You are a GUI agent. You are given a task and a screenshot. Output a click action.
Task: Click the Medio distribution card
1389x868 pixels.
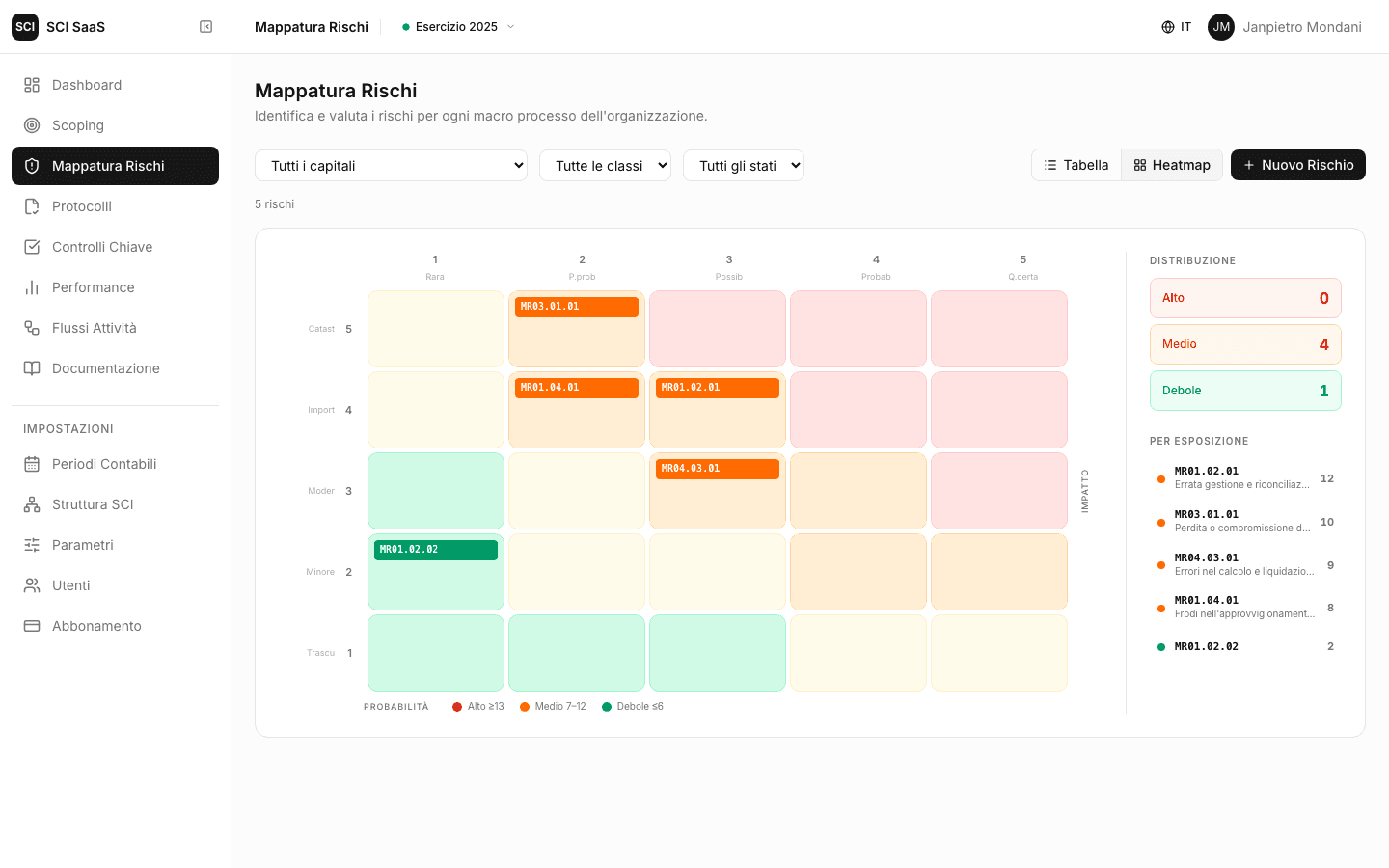point(1245,344)
